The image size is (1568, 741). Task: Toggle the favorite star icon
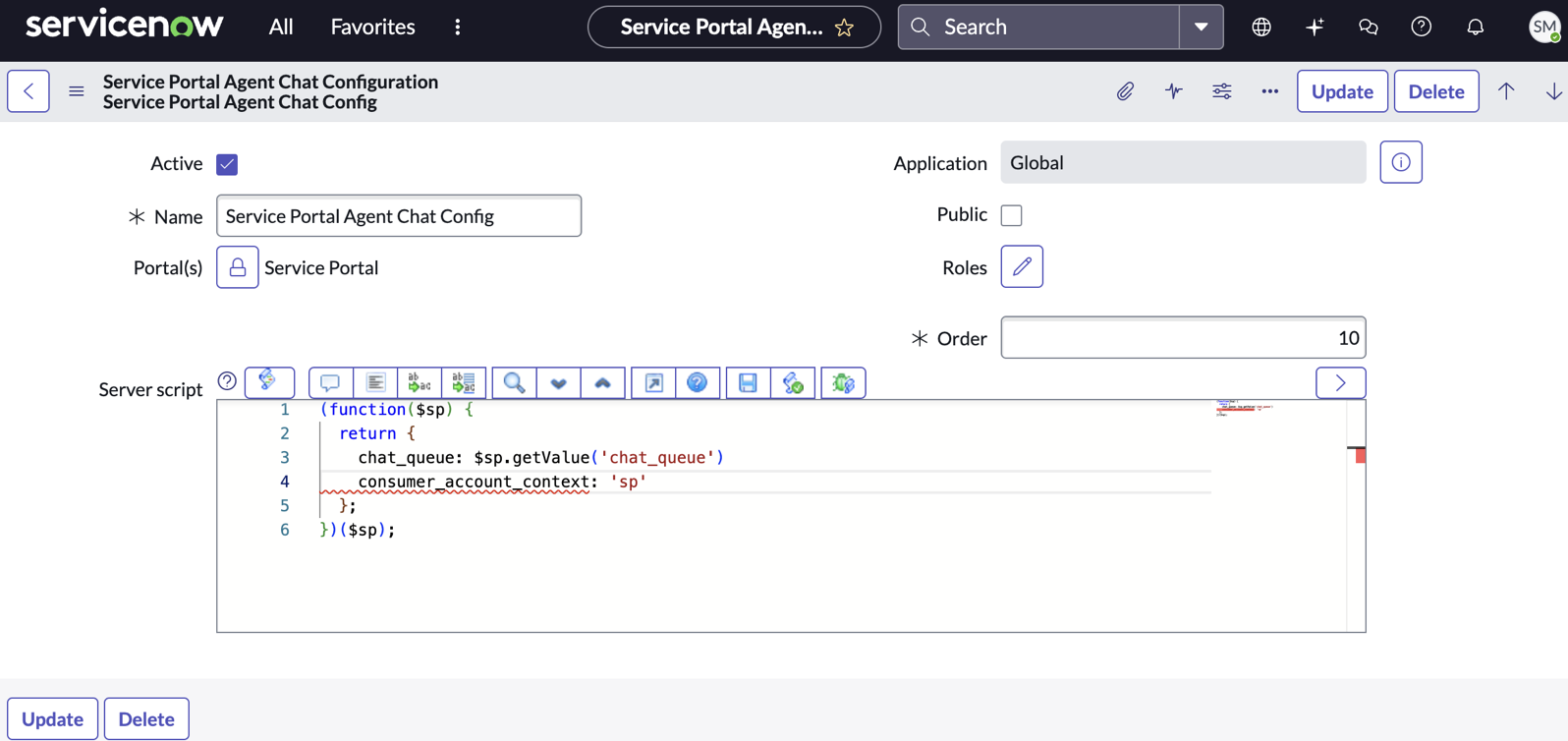(844, 28)
